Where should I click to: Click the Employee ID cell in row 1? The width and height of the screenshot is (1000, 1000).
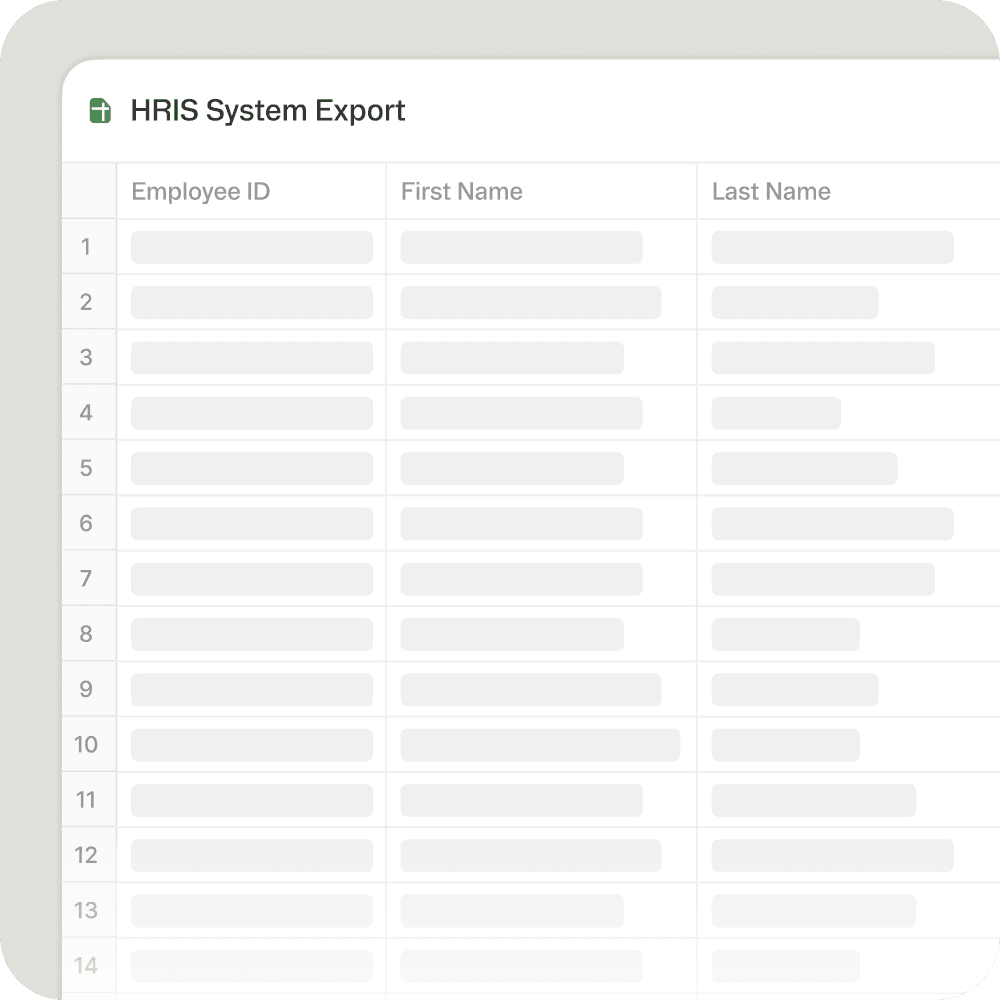pos(251,247)
